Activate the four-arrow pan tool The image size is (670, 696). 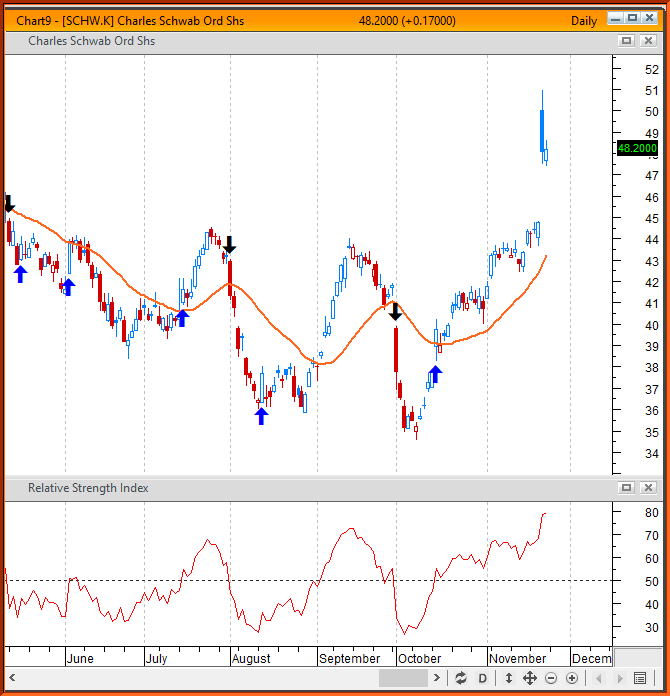(x=530, y=678)
